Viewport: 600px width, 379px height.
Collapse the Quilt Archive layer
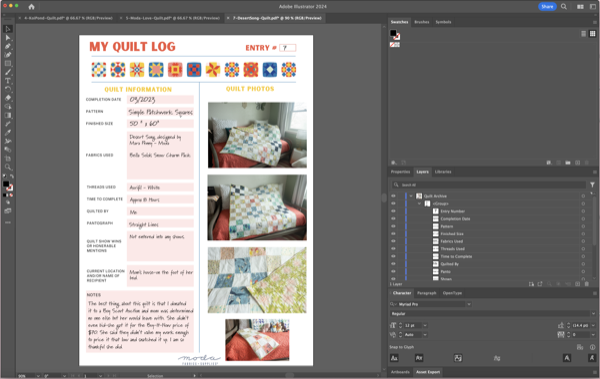point(411,196)
